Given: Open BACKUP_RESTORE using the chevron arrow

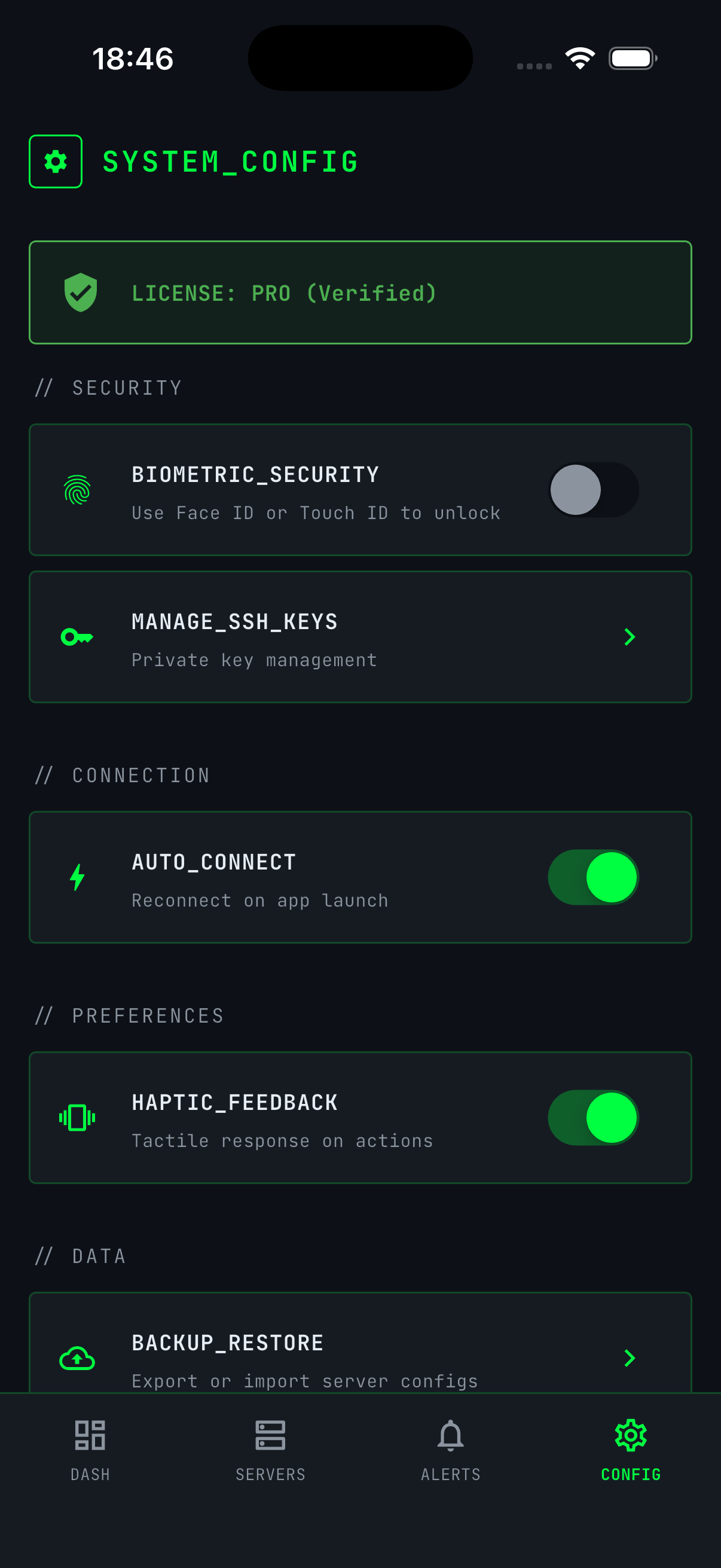Looking at the screenshot, I should click(630, 1358).
